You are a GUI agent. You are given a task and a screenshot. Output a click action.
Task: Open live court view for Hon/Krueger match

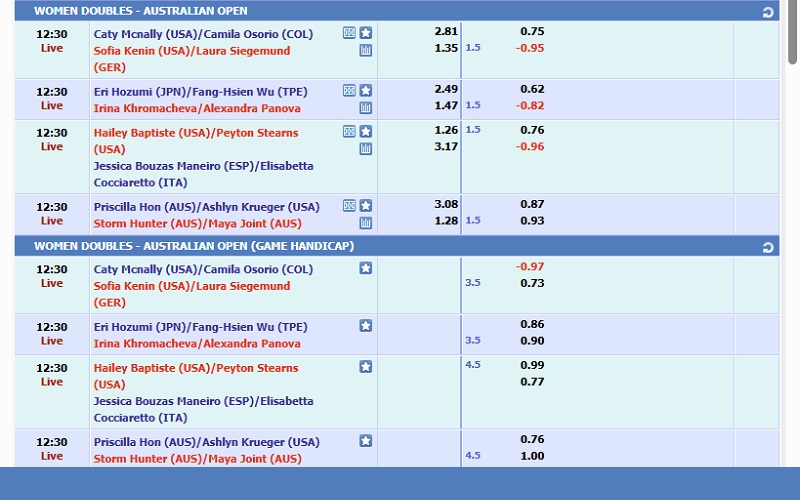pos(349,206)
